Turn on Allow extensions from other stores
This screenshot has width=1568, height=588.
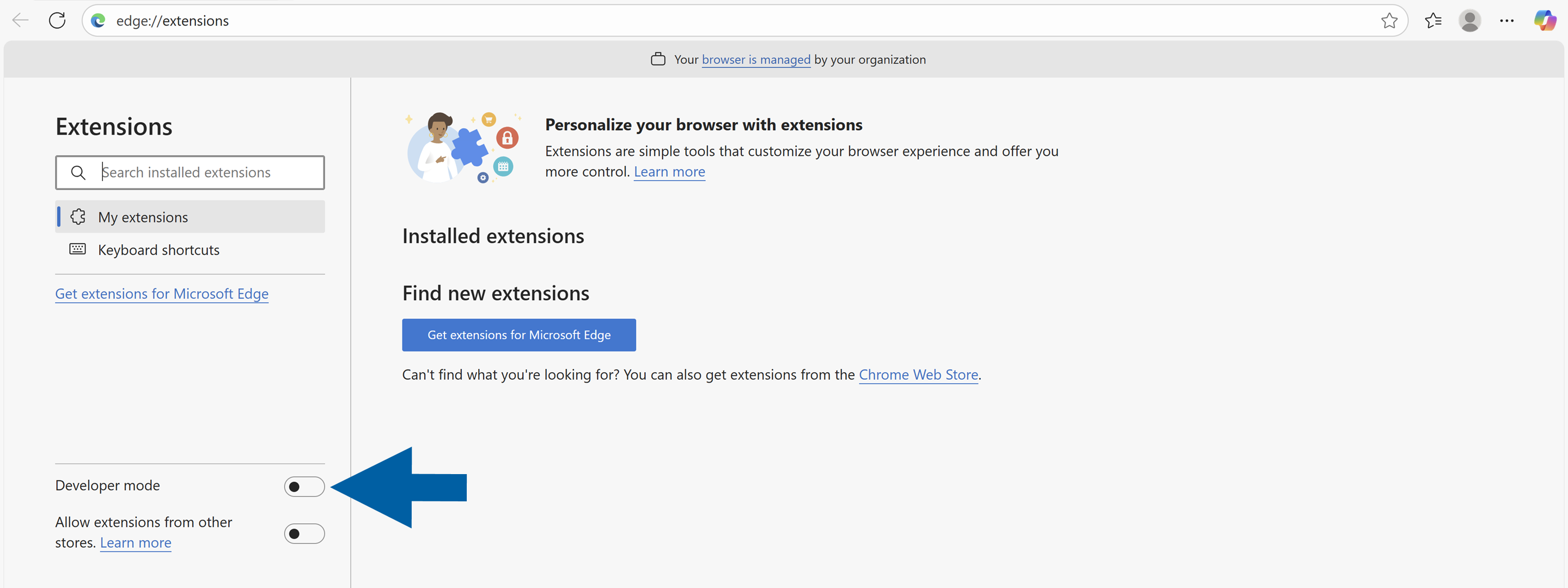[x=304, y=533]
